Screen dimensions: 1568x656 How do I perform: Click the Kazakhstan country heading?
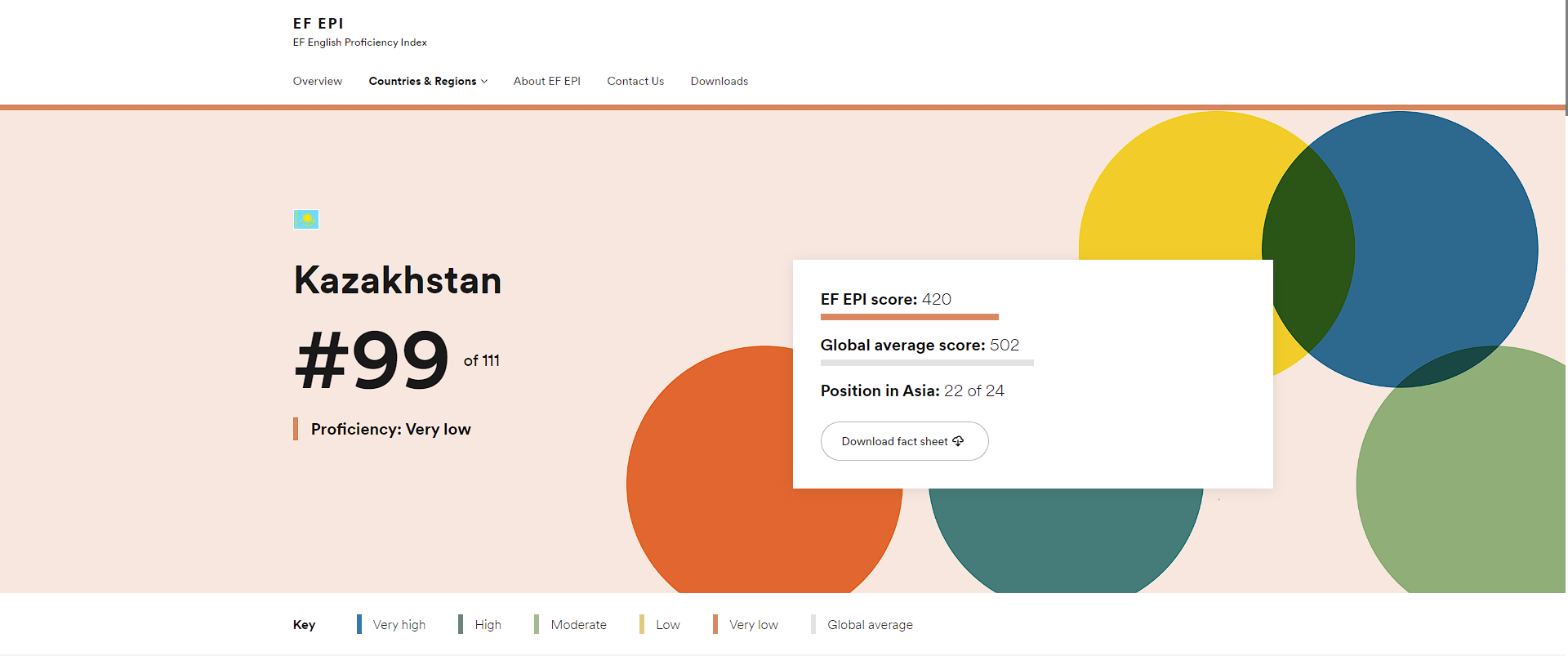[398, 280]
